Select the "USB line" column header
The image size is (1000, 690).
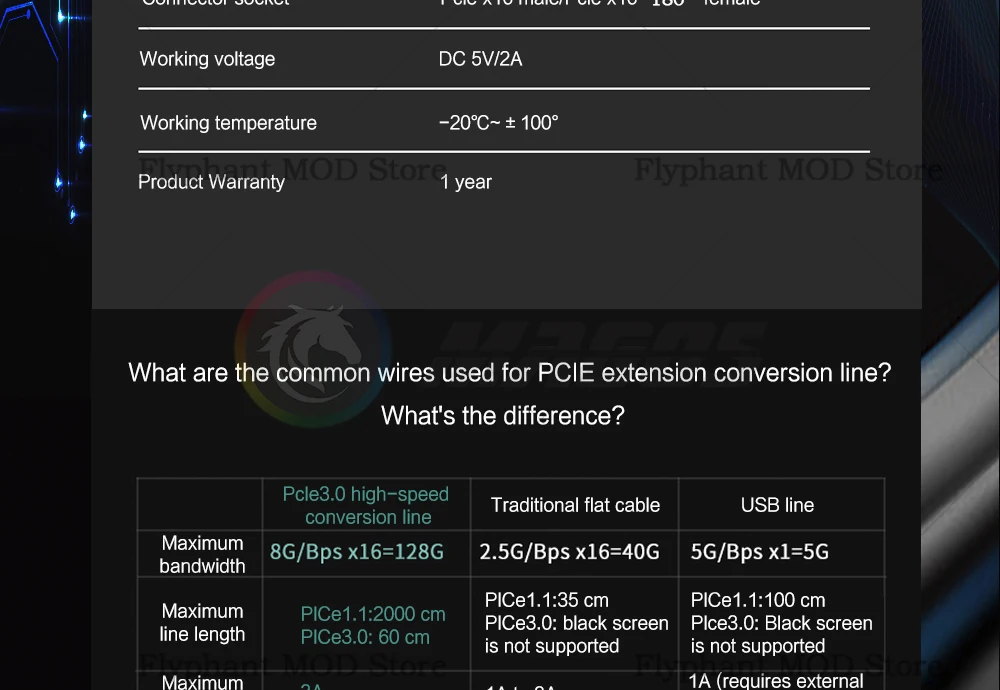(777, 505)
